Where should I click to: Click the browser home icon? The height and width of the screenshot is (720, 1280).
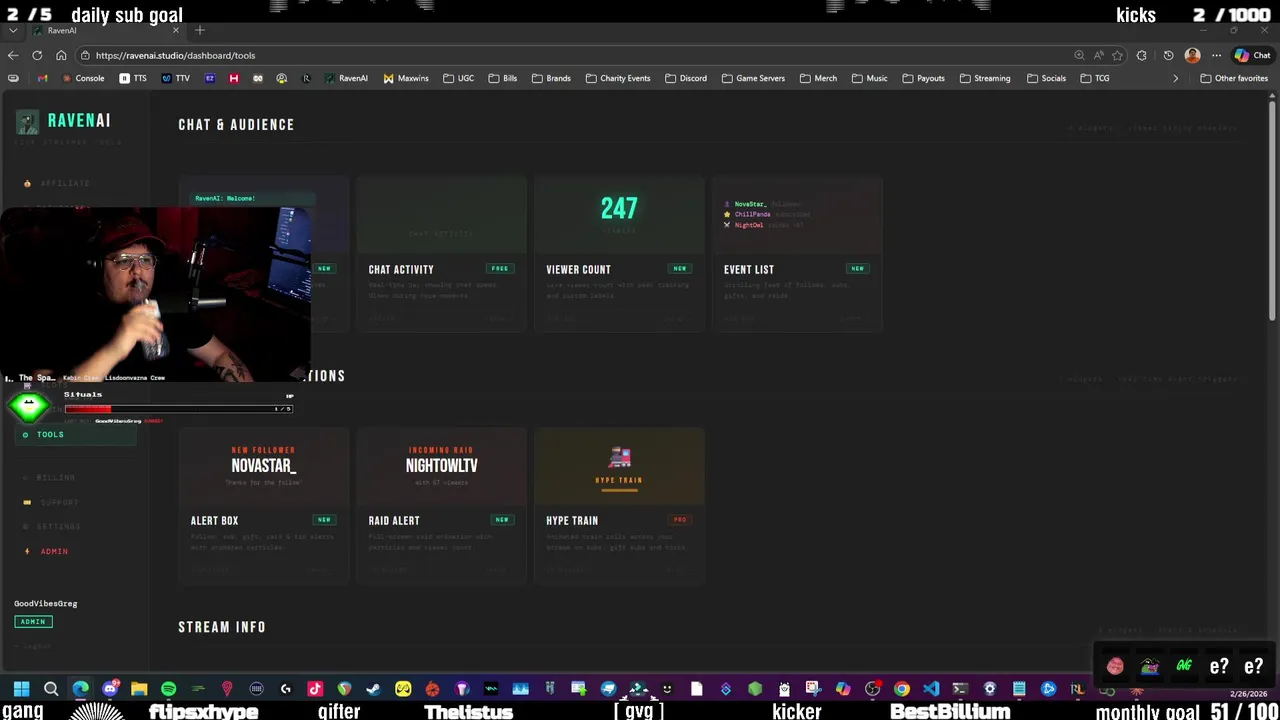[61, 55]
